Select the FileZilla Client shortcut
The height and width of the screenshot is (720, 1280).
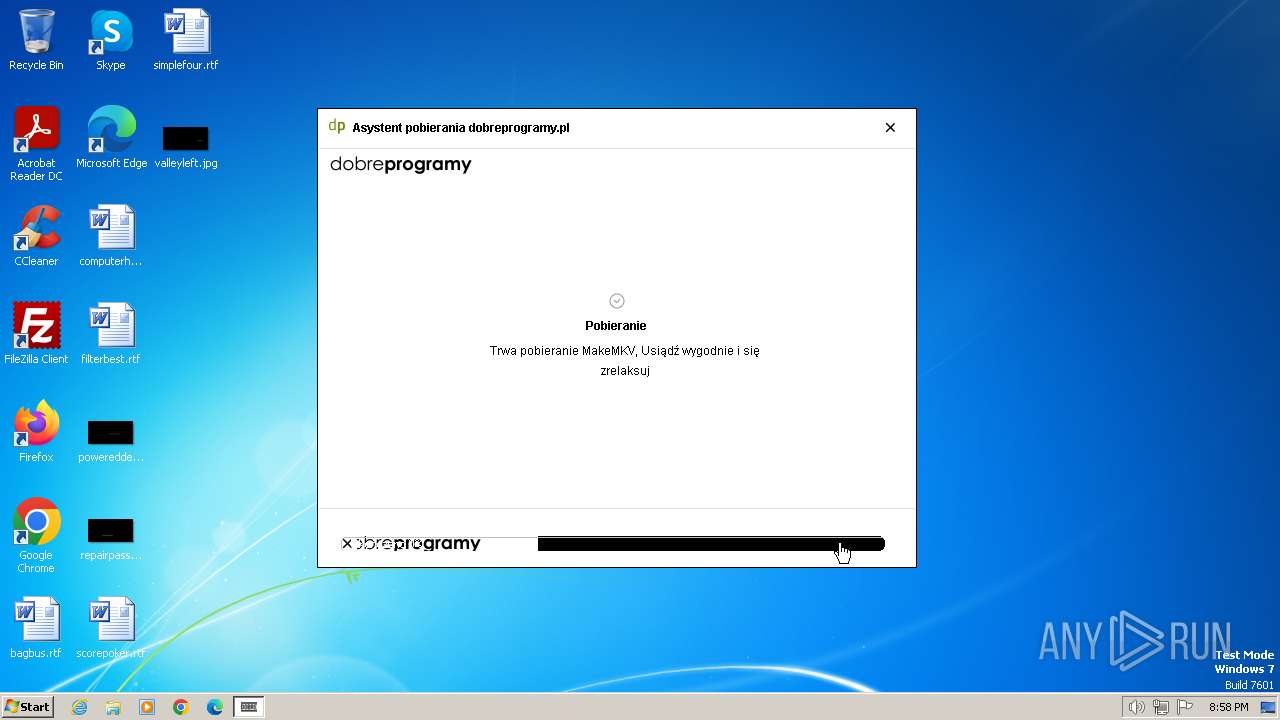click(36, 335)
